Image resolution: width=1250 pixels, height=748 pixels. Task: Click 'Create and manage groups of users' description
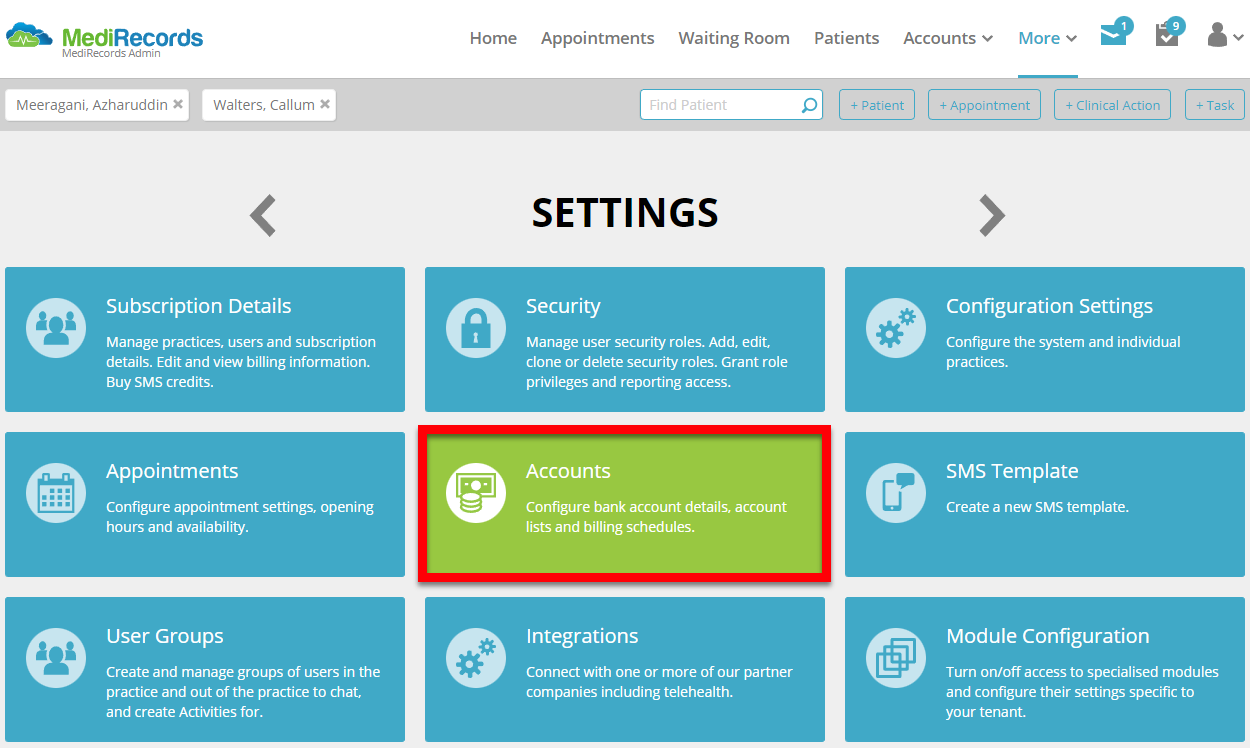tap(243, 692)
